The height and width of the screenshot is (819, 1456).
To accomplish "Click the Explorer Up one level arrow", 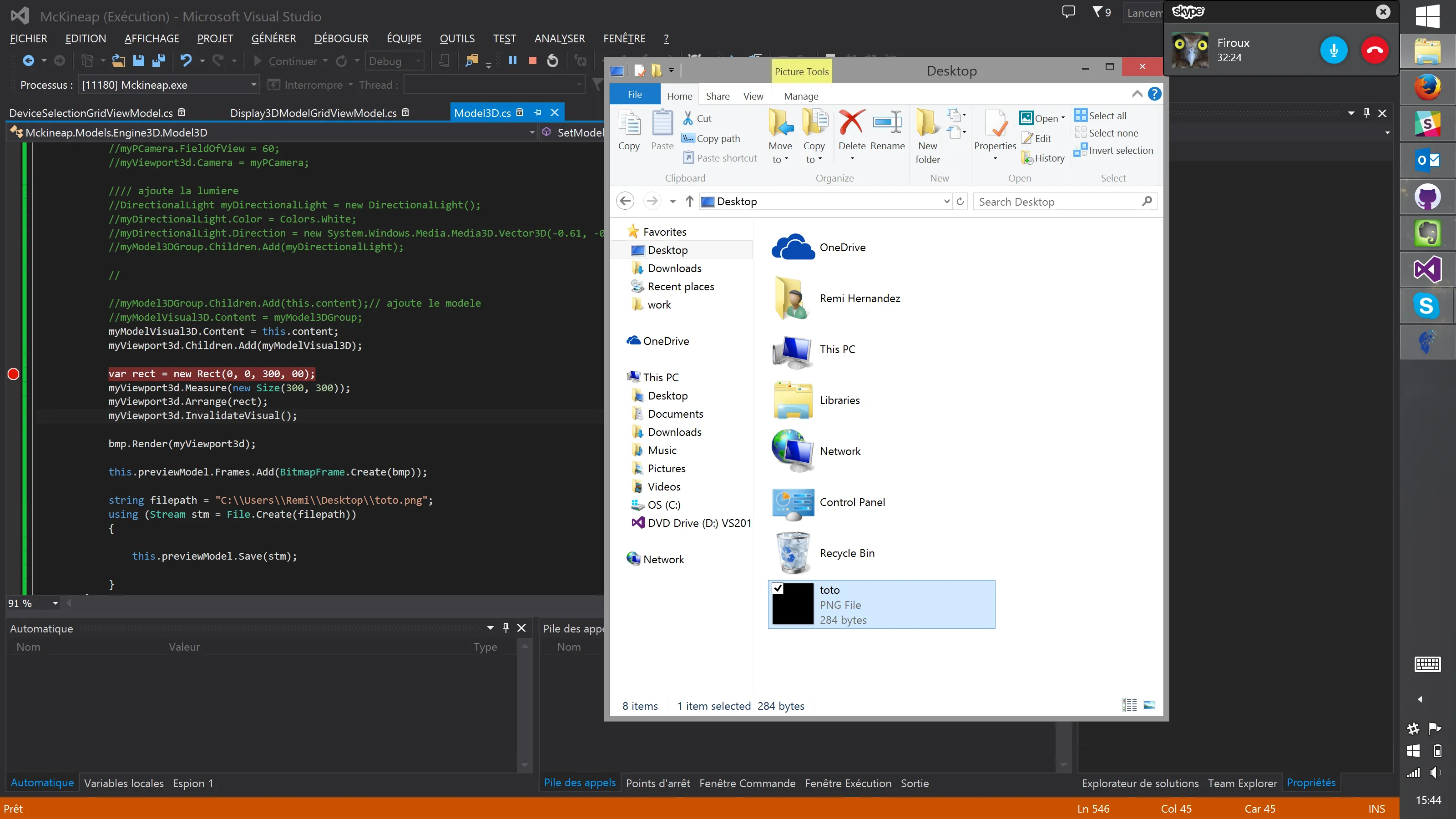I will [x=690, y=201].
